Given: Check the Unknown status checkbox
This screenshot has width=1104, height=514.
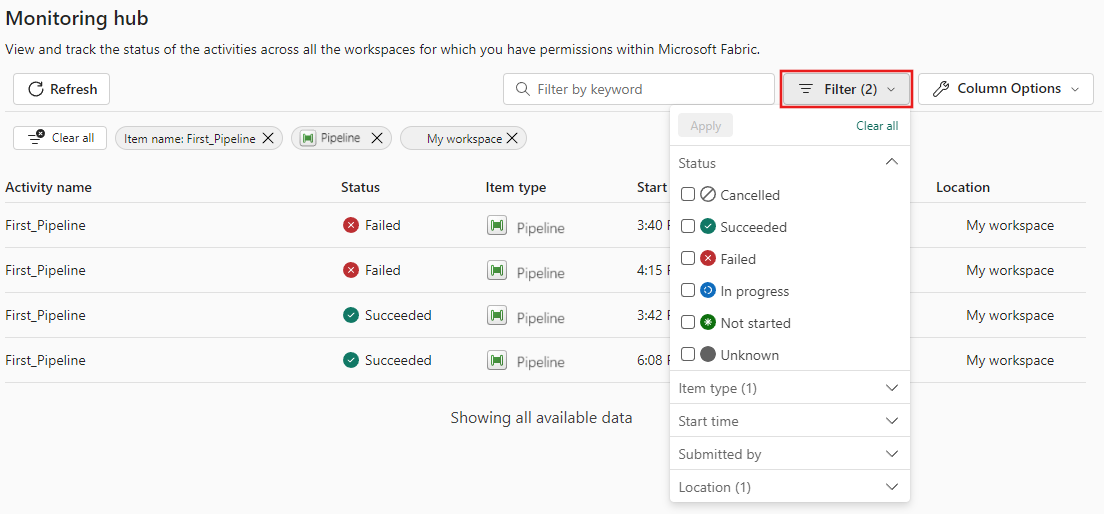Looking at the screenshot, I should [688, 355].
